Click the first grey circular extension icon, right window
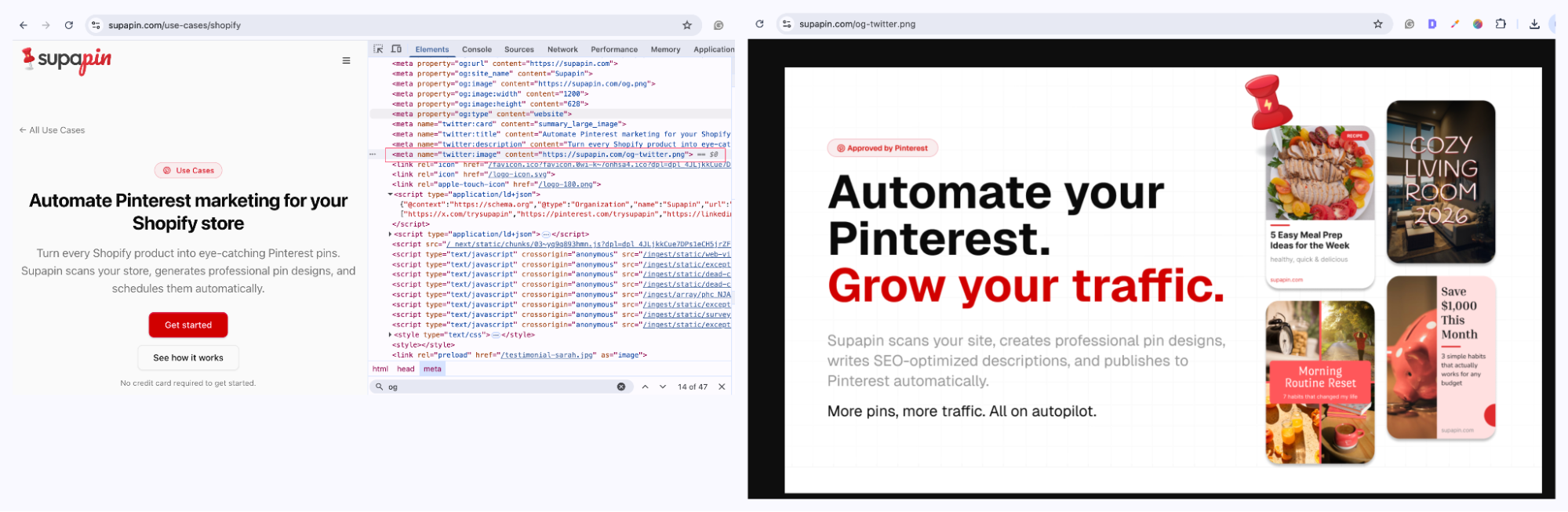Image resolution: width=1568 pixels, height=512 pixels. click(1410, 24)
